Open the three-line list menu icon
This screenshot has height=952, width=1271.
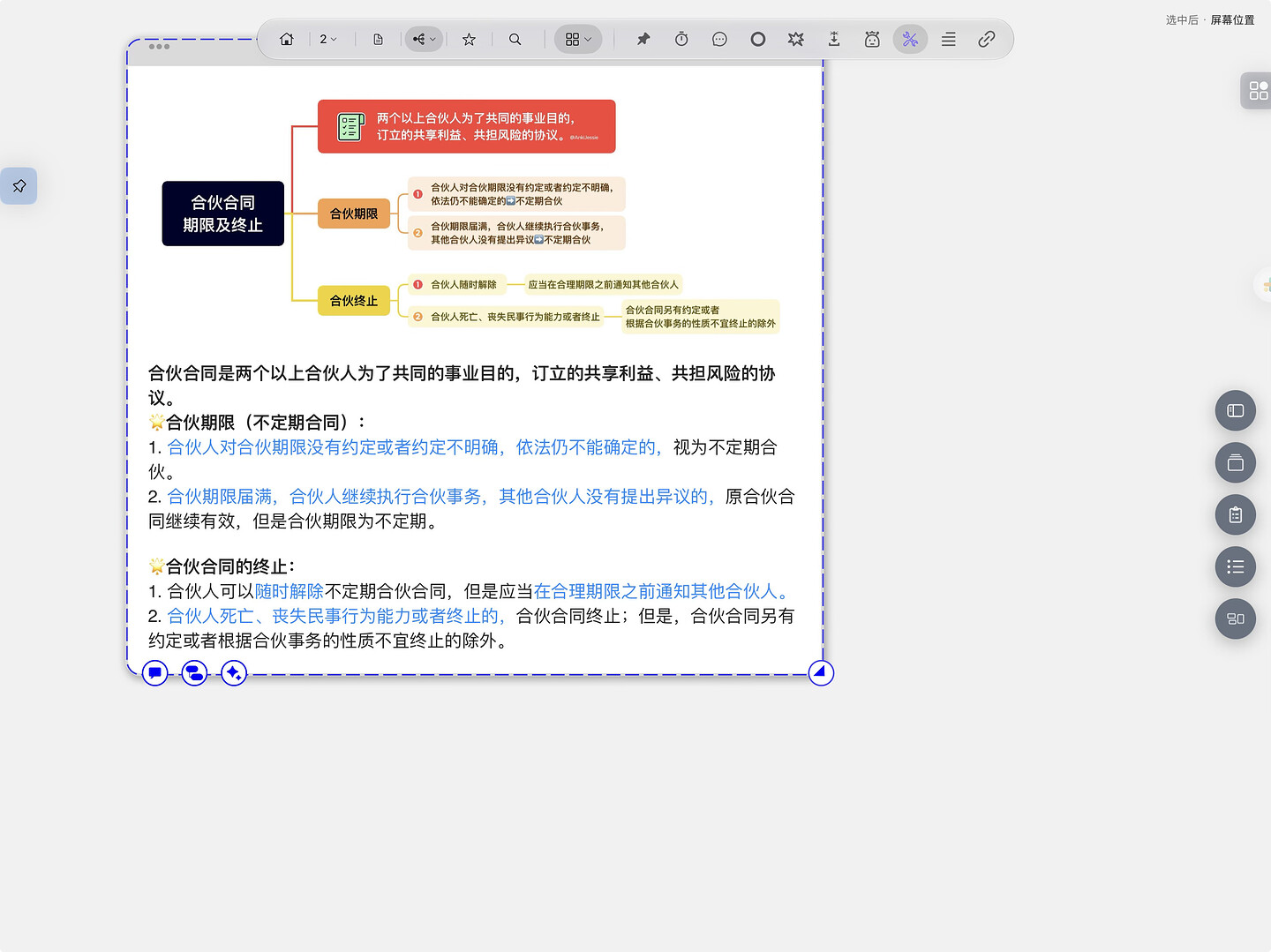949,40
